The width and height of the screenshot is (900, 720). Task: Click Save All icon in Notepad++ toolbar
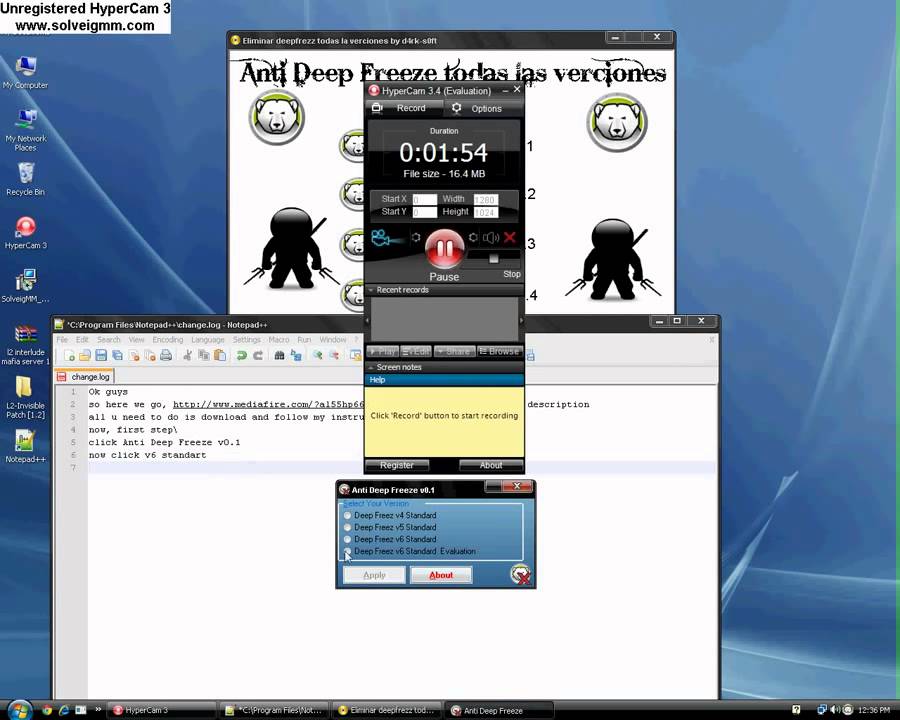click(117, 355)
